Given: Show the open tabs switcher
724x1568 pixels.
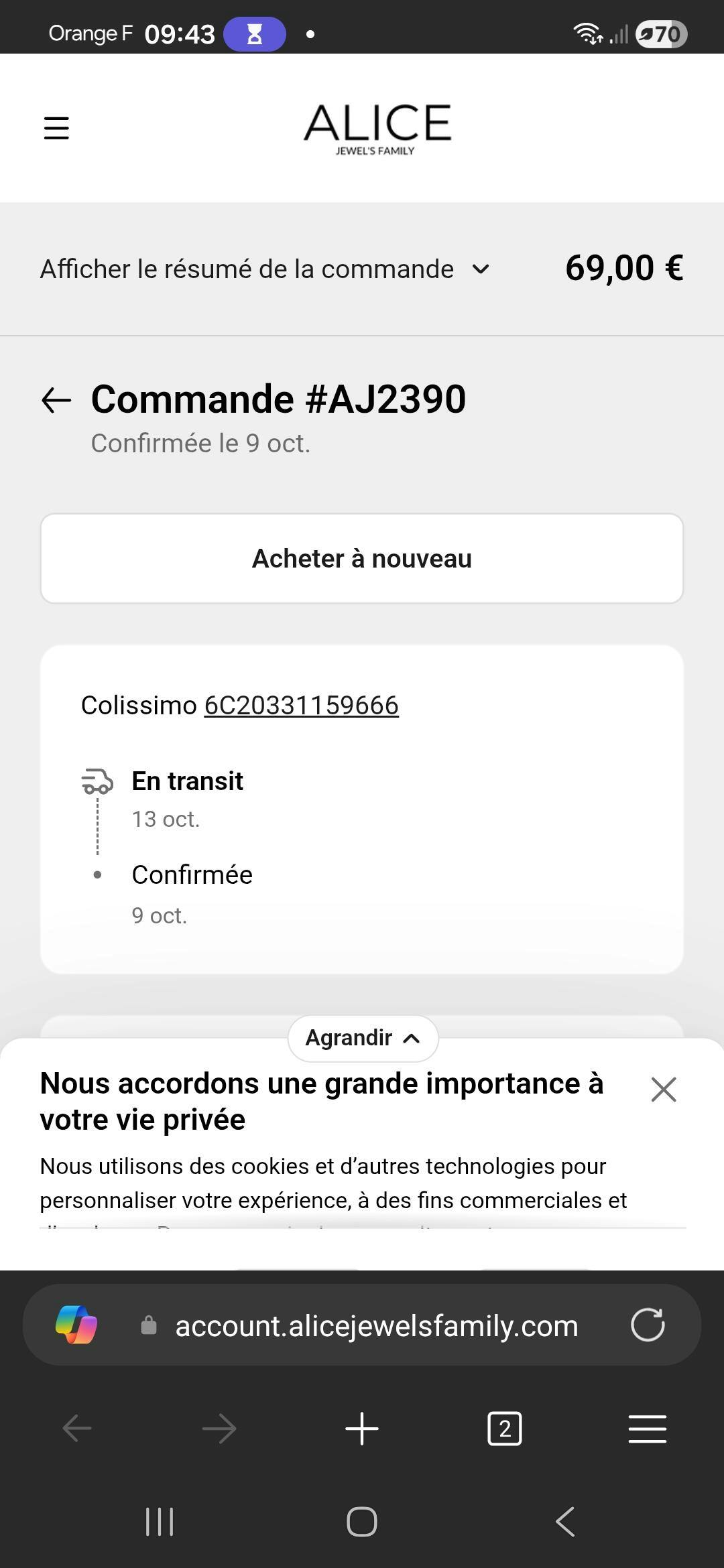Looking at the screenshot, I should pyautogui.click(x=504, y=1429).
